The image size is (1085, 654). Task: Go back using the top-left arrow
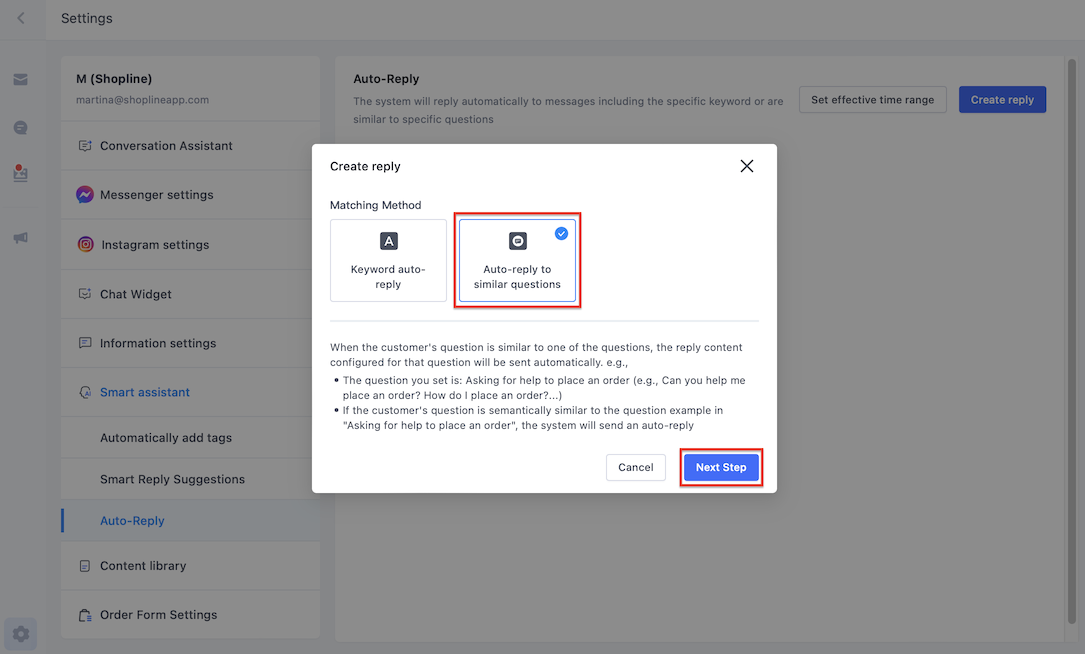click(21, 18)
